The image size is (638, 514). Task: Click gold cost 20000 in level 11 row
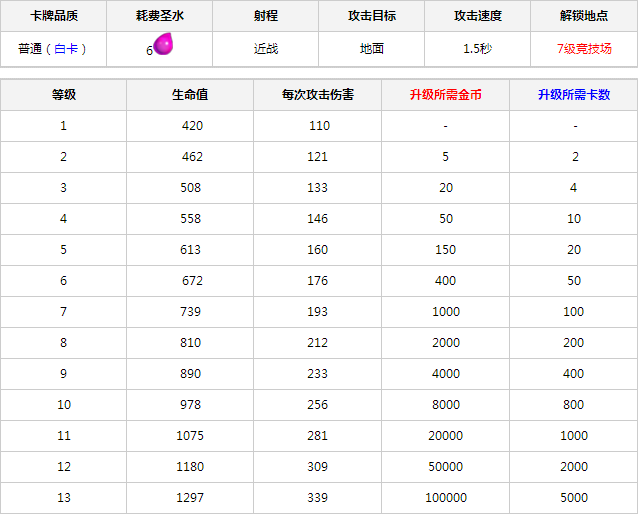pyautogui.click(x=446, y=436)
